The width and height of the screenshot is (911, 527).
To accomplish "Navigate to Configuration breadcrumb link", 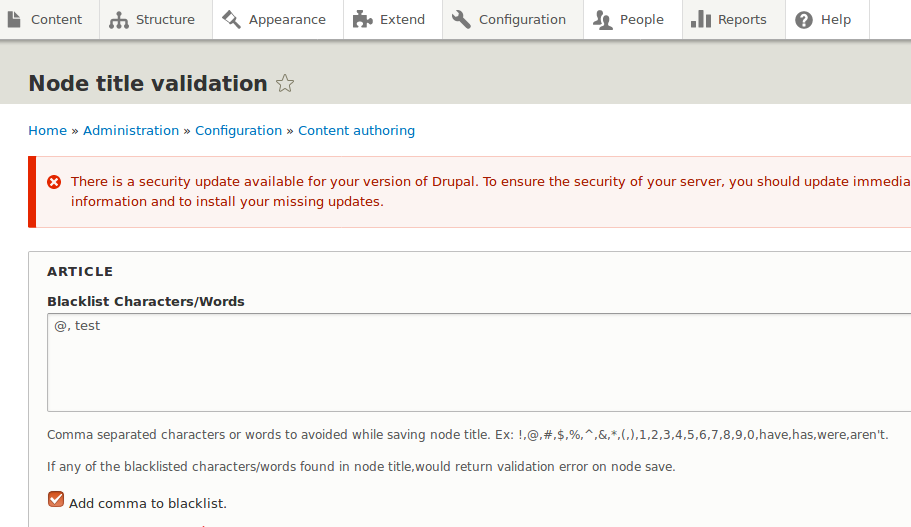I will (x=238, y=130).
